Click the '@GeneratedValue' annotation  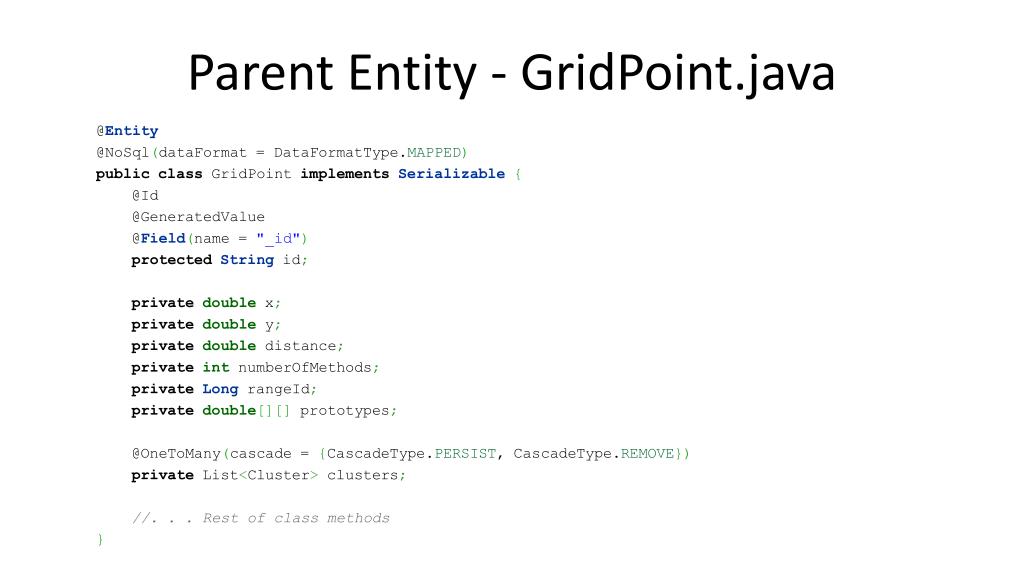[x=198, y=217]
